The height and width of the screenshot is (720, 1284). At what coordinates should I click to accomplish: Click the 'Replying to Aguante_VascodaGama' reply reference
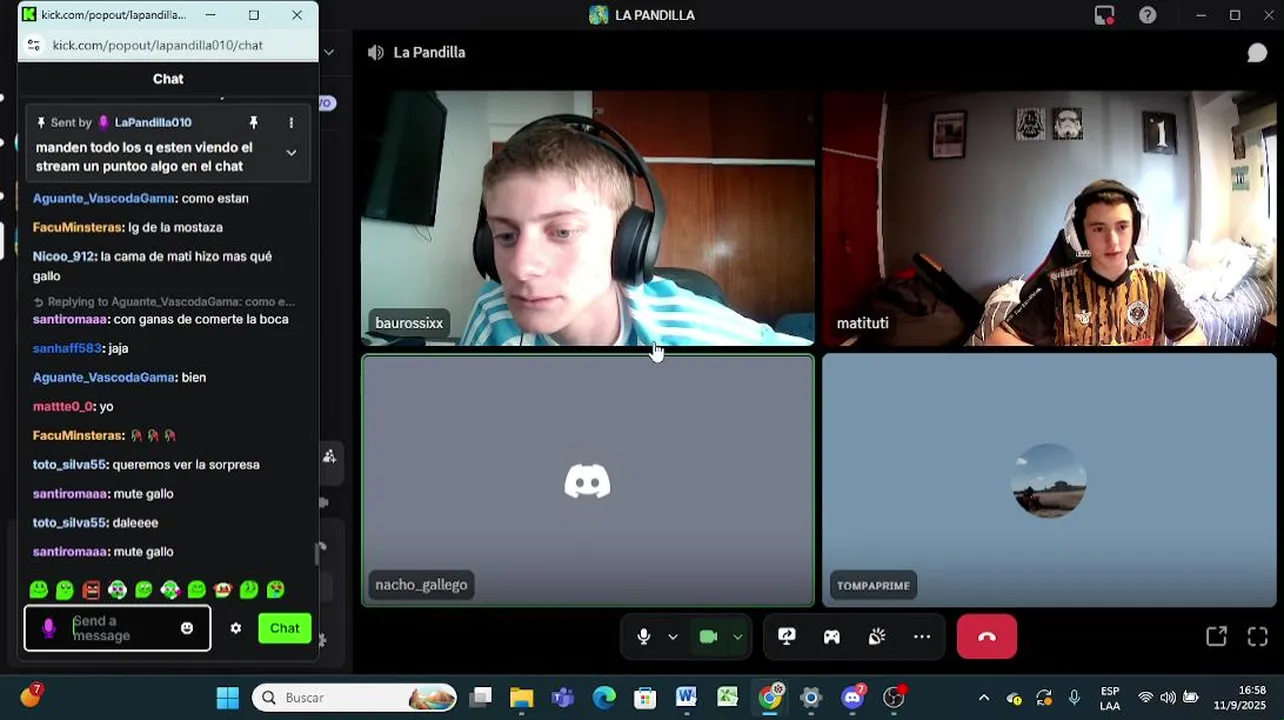(x=165, y=301)
